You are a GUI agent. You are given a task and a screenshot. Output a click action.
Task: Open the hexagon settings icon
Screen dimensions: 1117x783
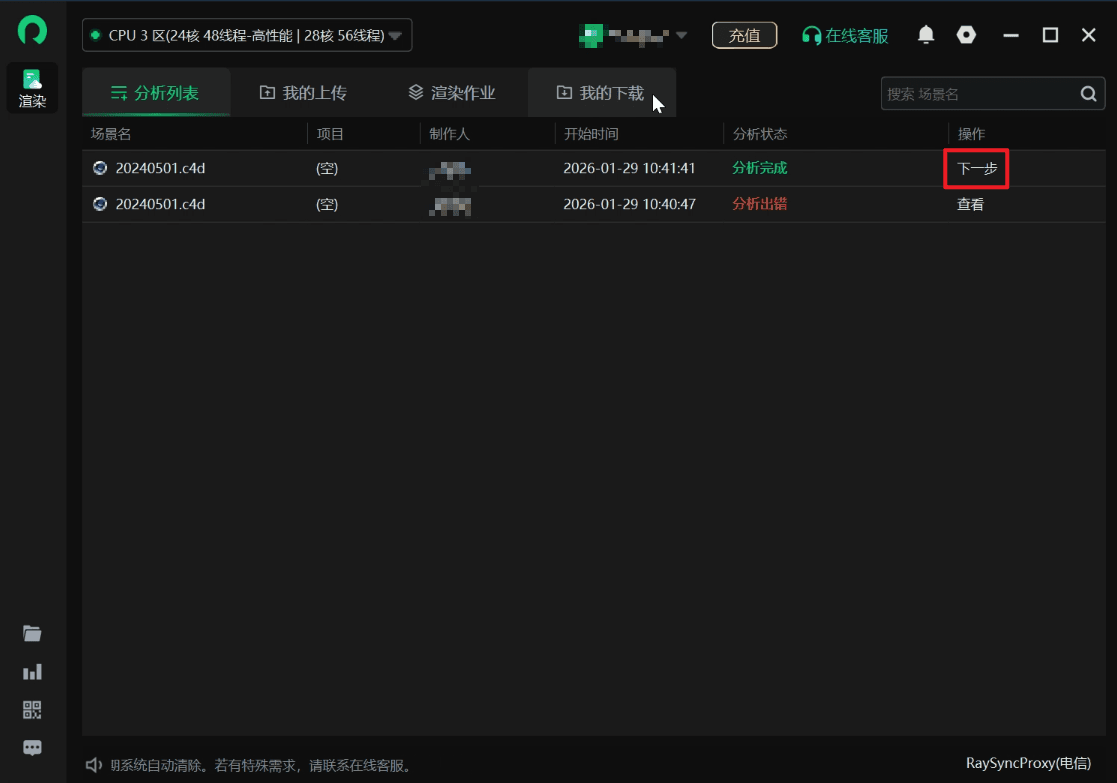click(x=966, y=35)
